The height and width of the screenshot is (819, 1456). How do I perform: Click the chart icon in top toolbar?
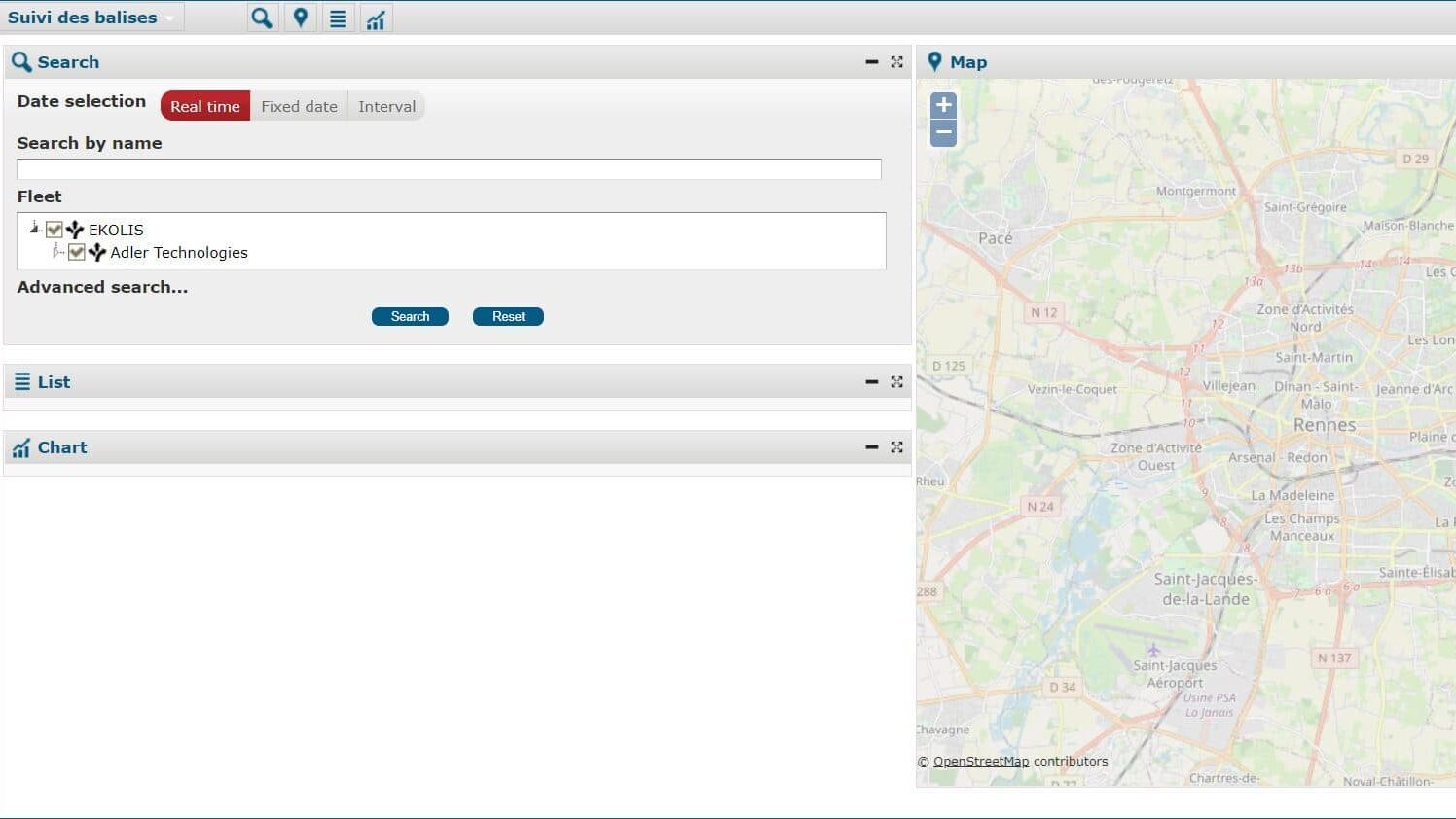(376, 18)
